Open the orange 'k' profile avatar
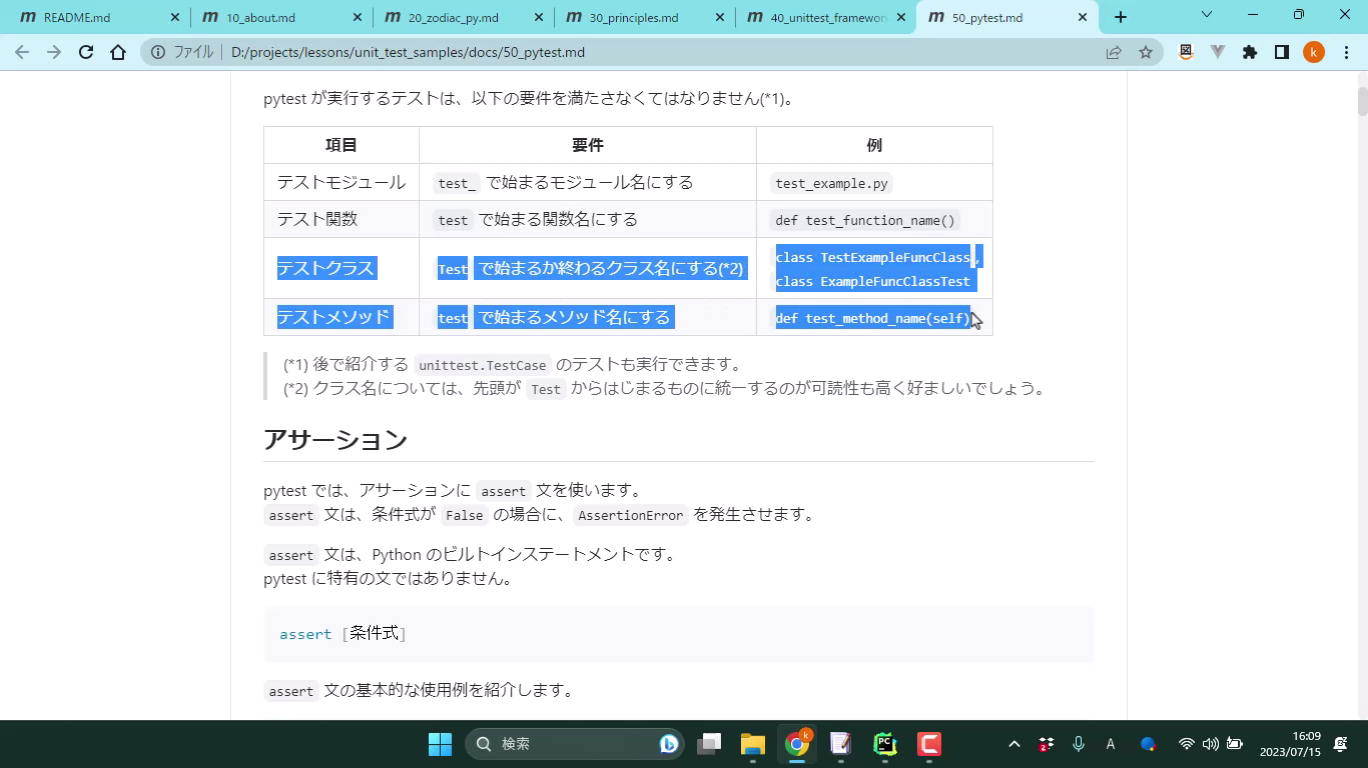Screen dimensions: 1368x768 (1313, 53)
